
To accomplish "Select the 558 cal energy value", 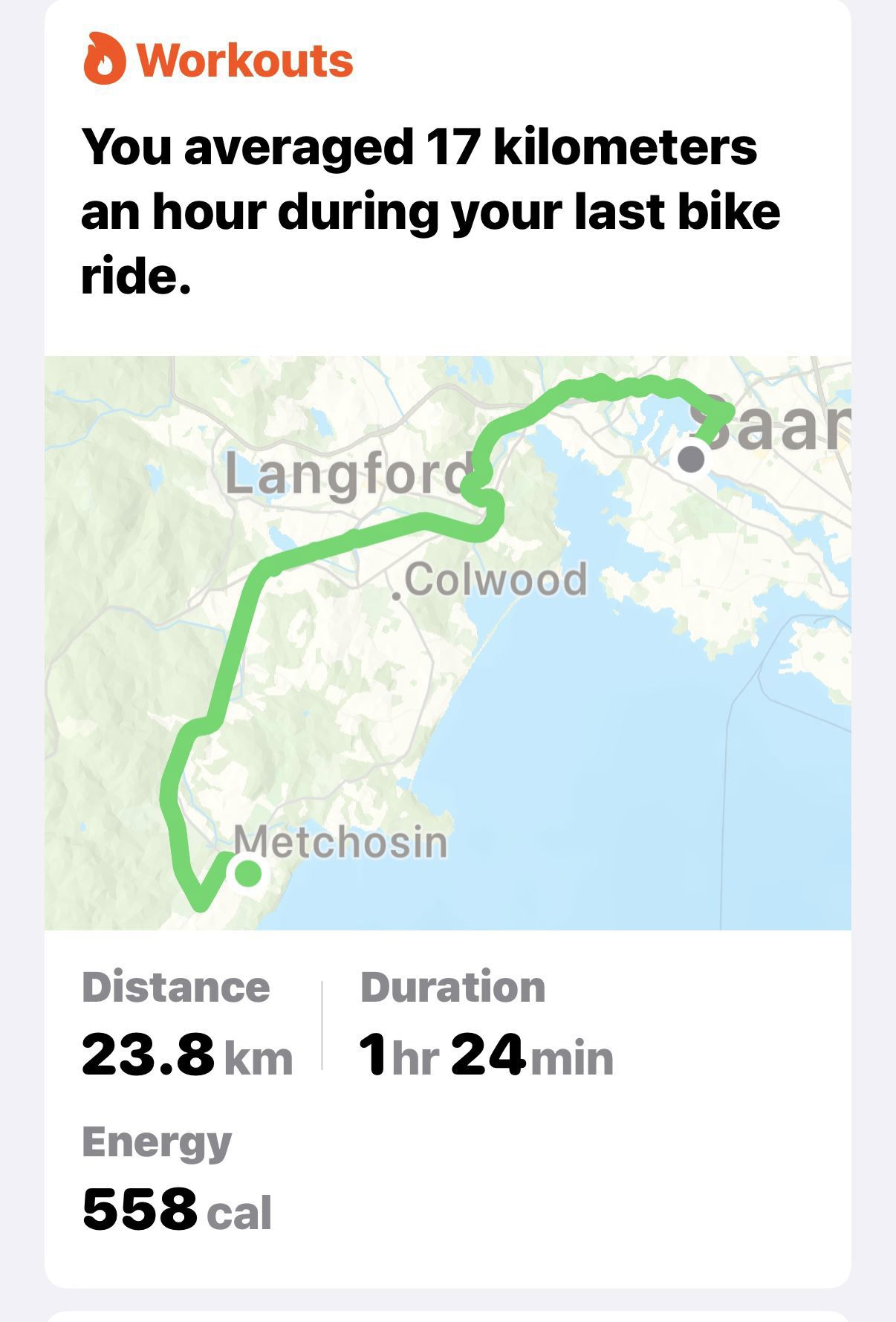I will 177,1209.
